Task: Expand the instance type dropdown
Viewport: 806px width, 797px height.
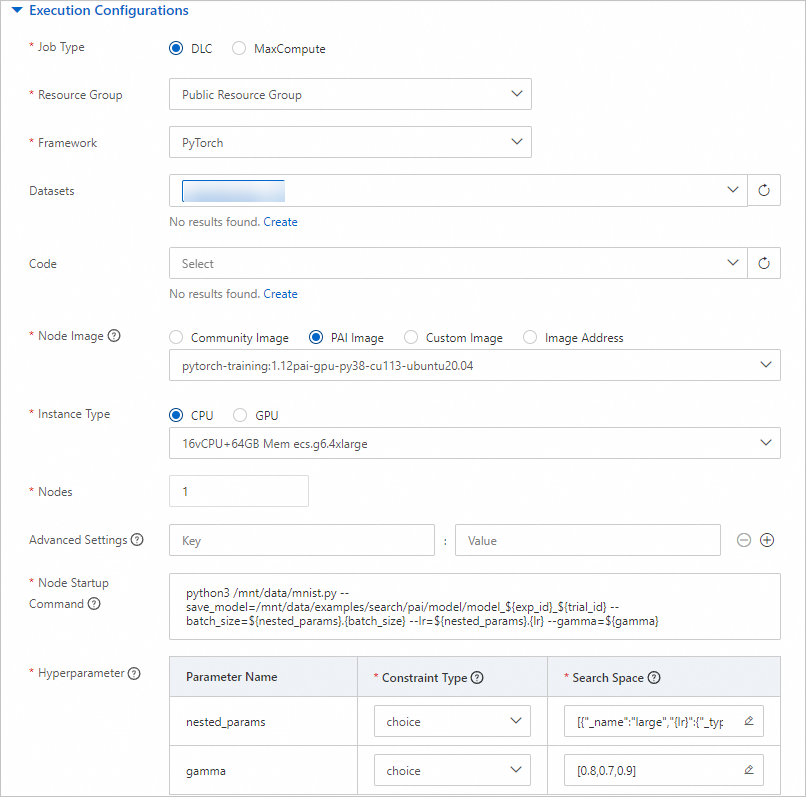Action: click(x=475, y=443)
